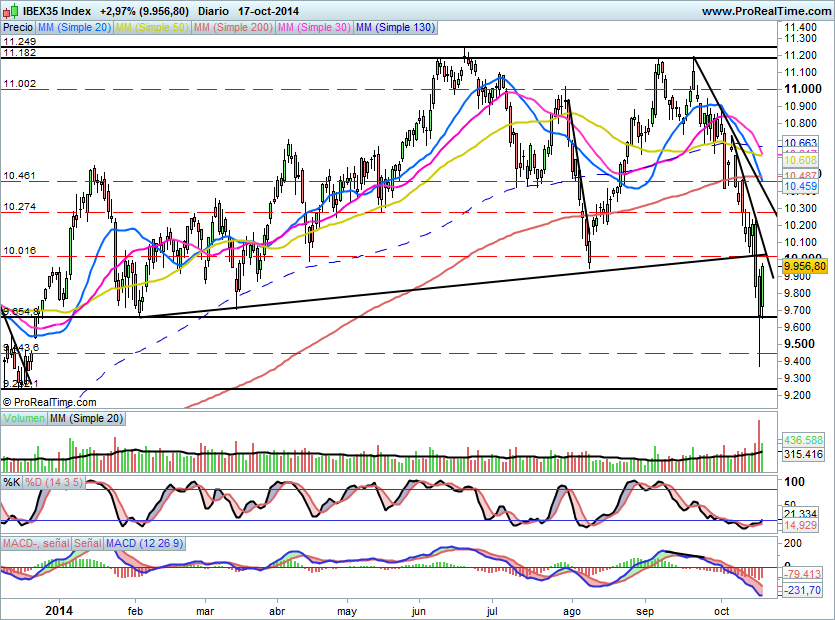Select the IBEX35 Index title
Image resolution: width=835 pixels, height=620 pixels.
(x=57, y=11)
